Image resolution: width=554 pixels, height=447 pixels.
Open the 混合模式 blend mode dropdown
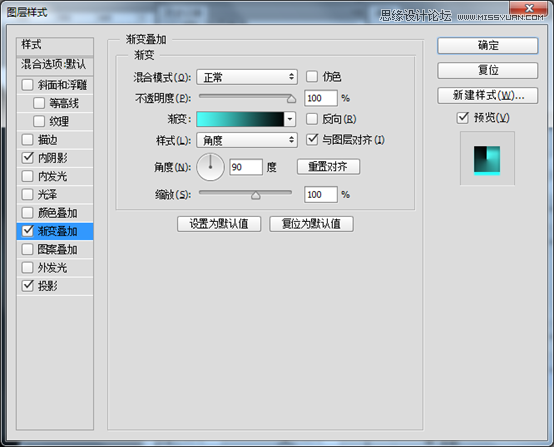click(x=247, y=77)
